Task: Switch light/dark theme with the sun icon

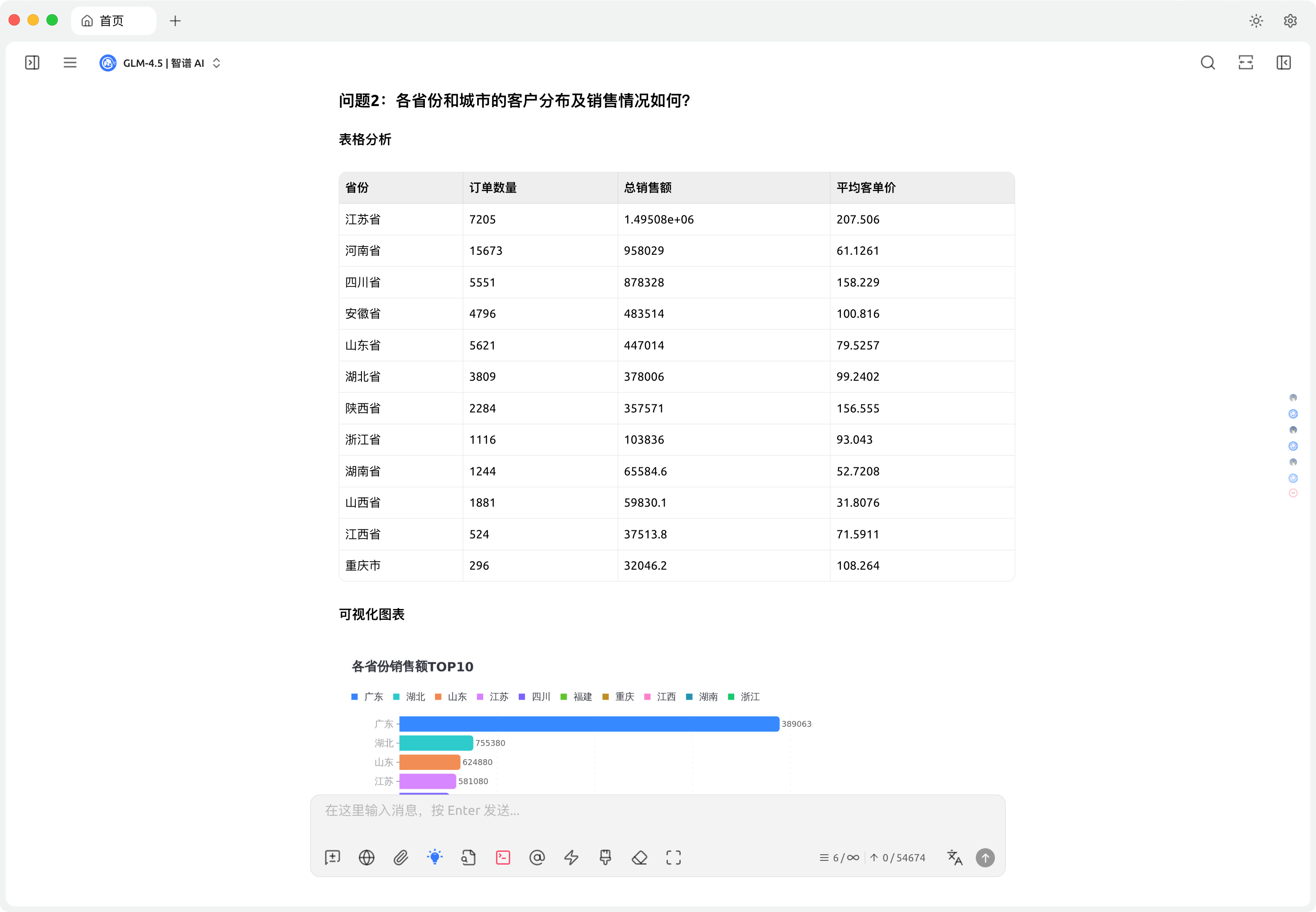Action: (x=1255, y=20)
